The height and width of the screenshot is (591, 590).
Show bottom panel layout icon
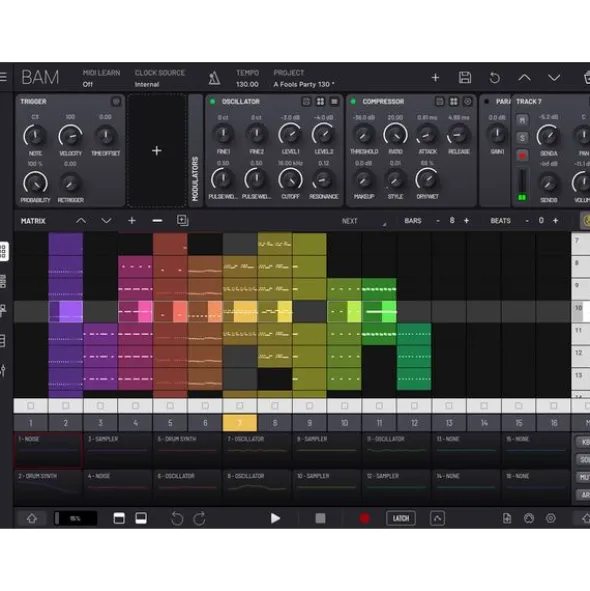point(141,519)
